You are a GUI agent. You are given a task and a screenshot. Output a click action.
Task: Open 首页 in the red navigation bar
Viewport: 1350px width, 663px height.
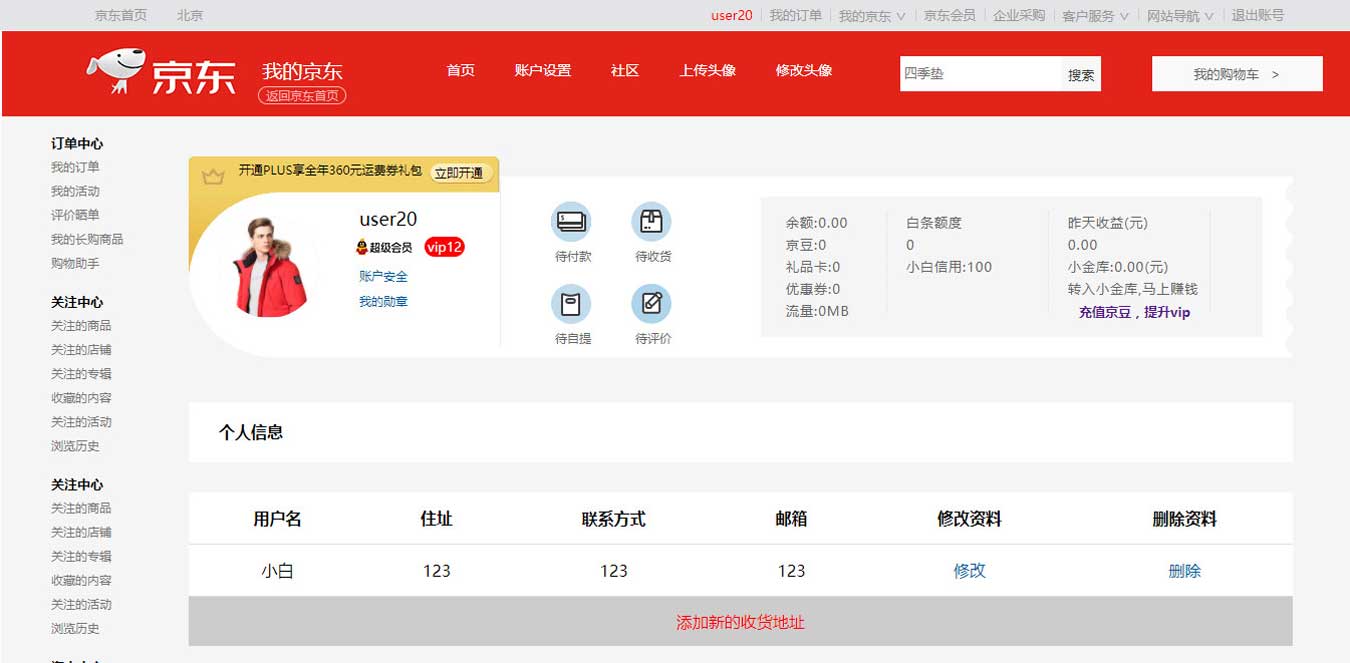tap(461, 71)
